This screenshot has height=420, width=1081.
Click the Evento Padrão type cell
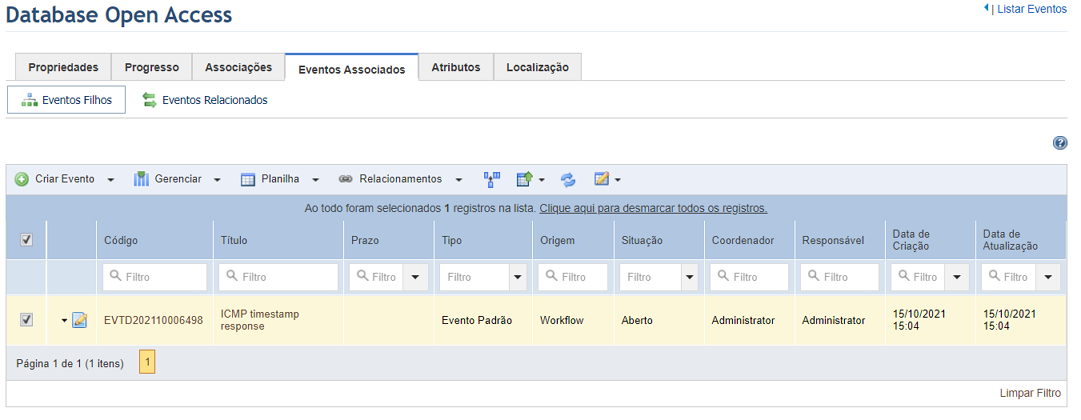point(477,321)
